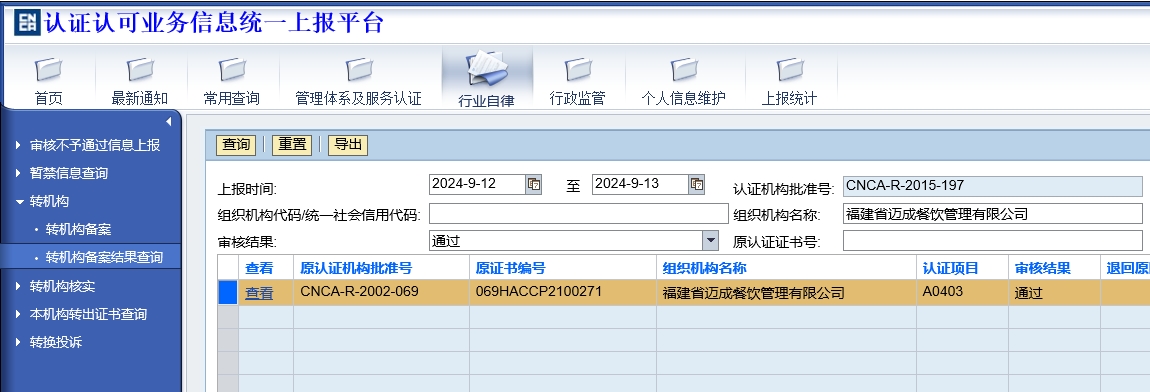Open the 管理体系及服务认证 folder icon

358,70
